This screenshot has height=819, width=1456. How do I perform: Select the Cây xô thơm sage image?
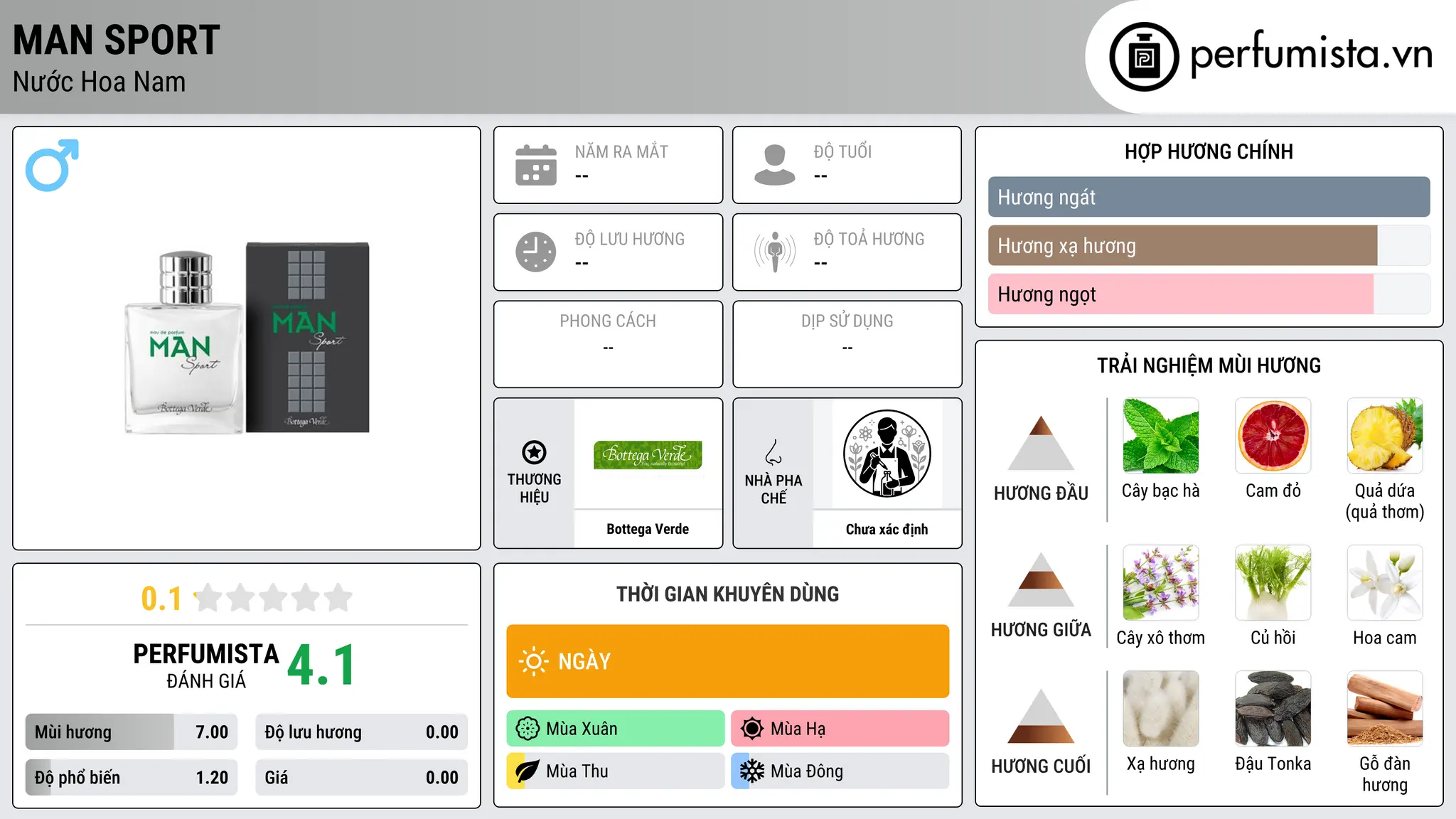1161,583
